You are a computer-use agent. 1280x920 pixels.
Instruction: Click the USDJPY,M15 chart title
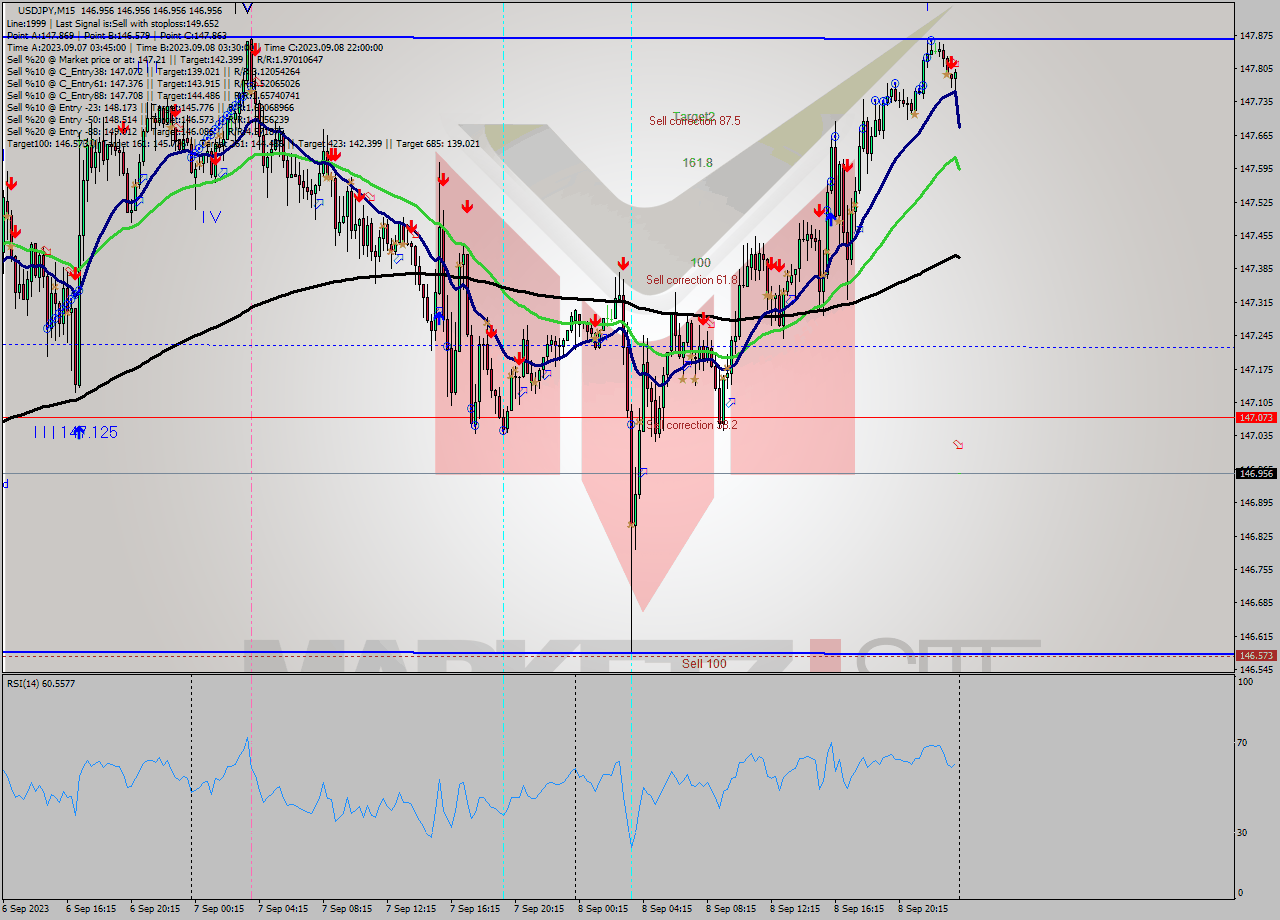[x=46, y=10]
